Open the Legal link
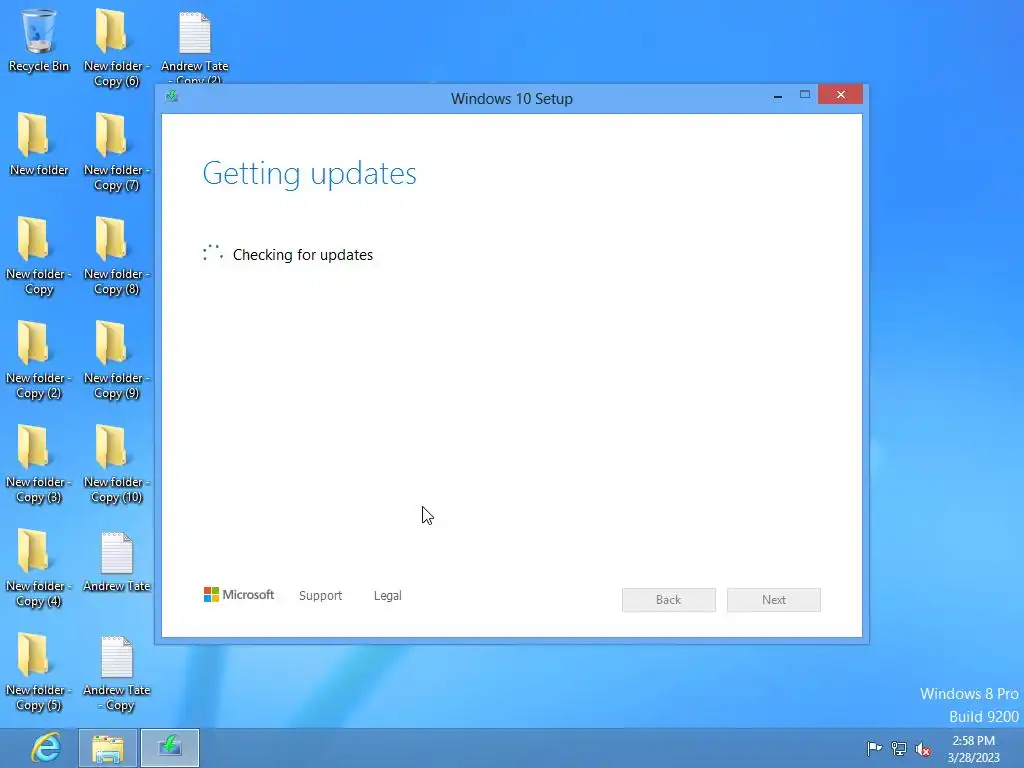Image resolution: width=1024 pixels, height=768 pixels. coord(387,596)
